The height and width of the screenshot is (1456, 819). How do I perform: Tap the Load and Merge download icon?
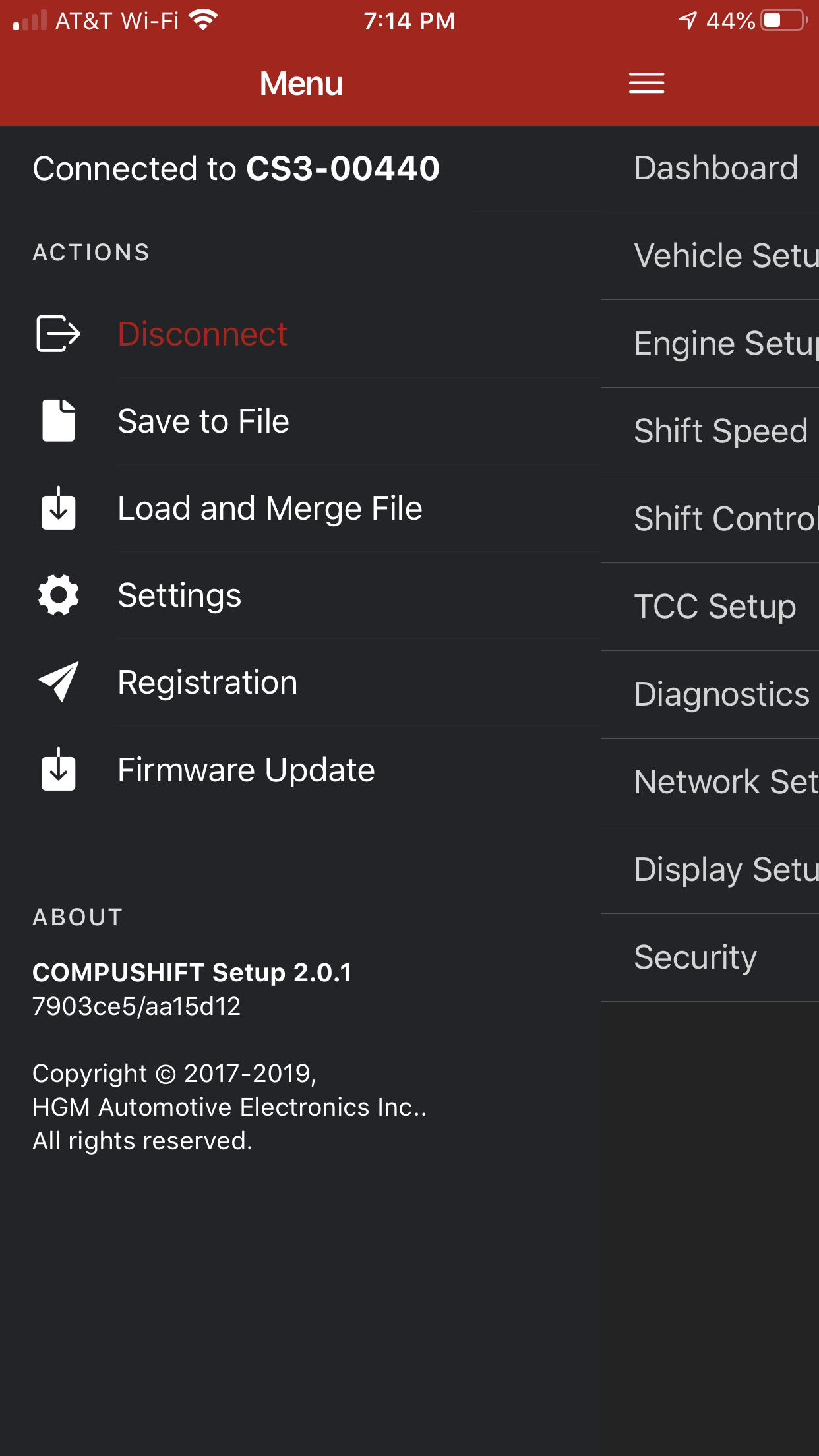tap(58, 508)
